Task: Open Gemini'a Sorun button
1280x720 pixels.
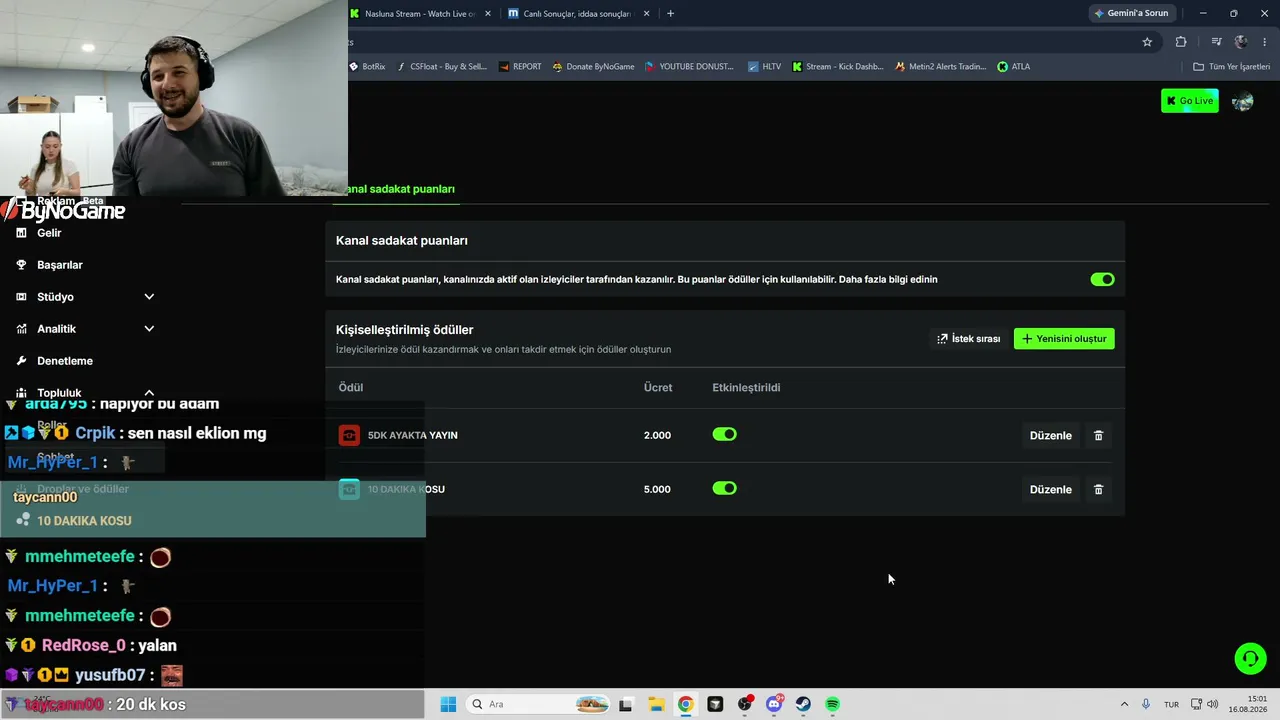Action: click(x=1131, y=14)
